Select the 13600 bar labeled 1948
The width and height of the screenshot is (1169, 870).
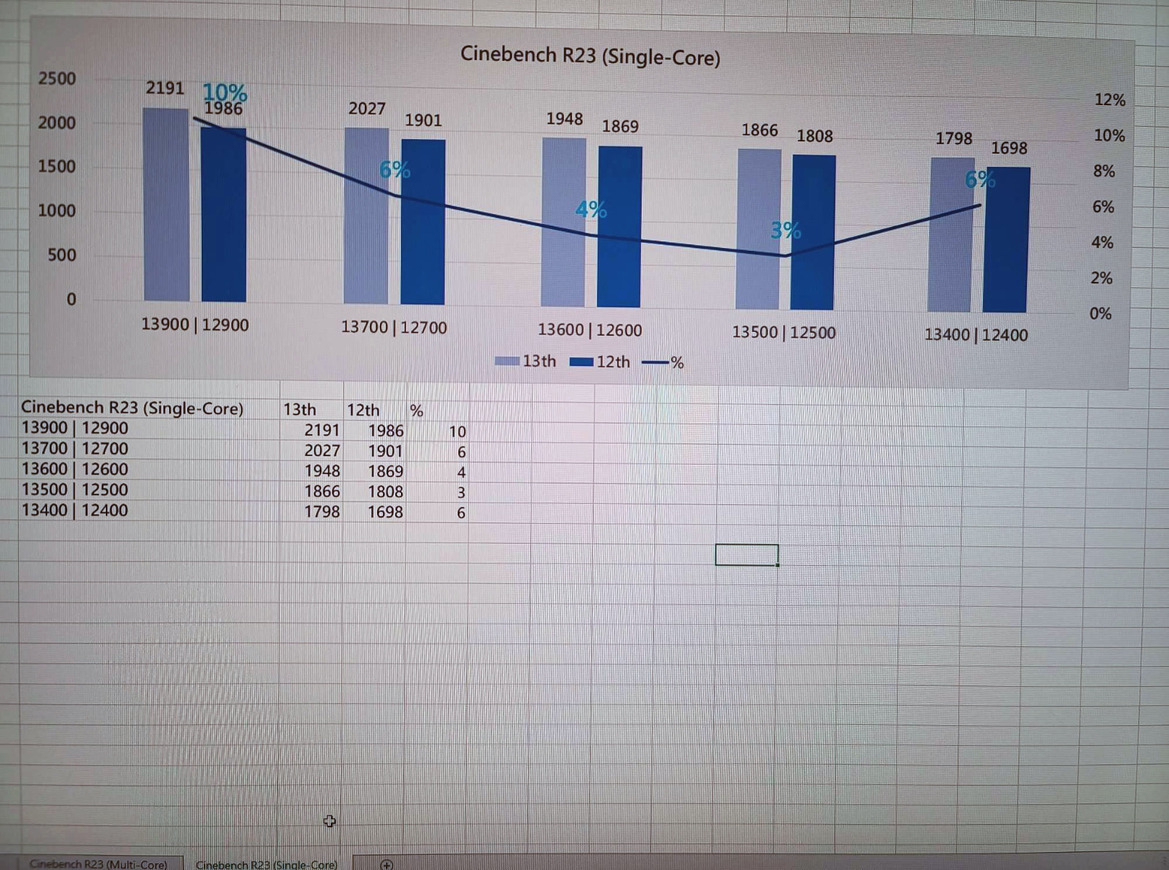pyautogui.click(x=564, y=222)
